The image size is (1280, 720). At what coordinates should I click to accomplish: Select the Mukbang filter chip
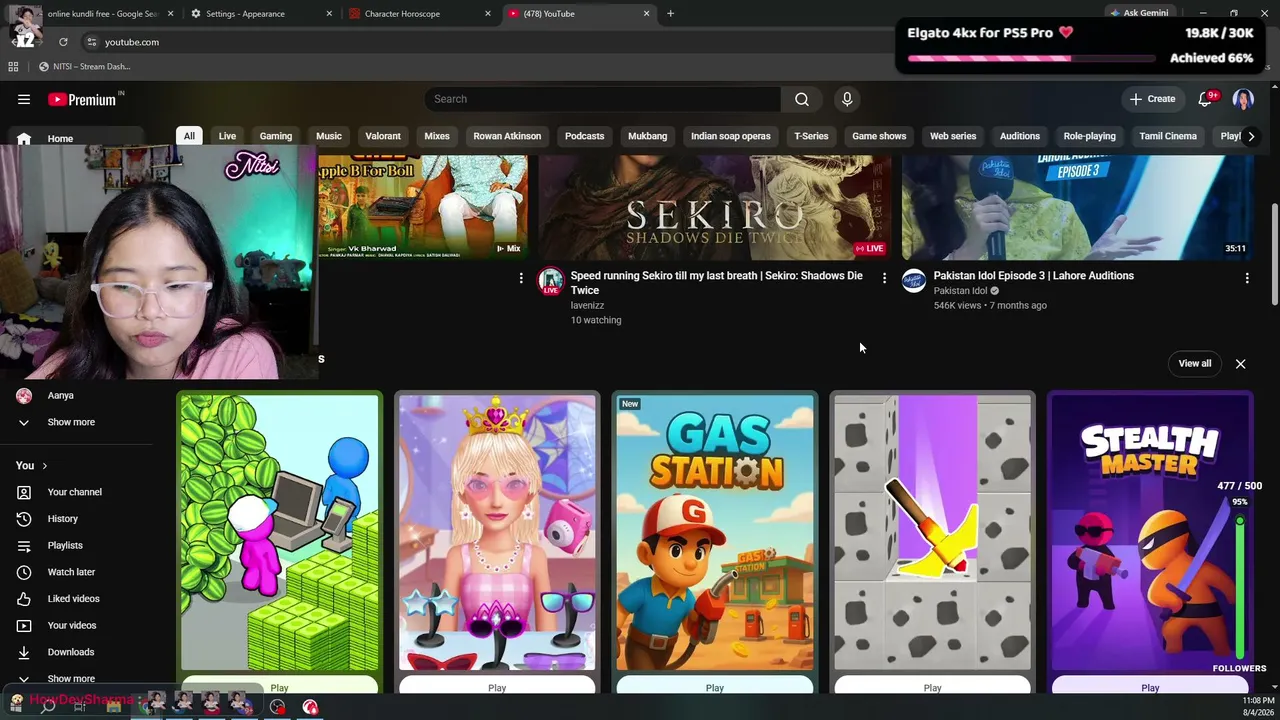click(648, 136)
